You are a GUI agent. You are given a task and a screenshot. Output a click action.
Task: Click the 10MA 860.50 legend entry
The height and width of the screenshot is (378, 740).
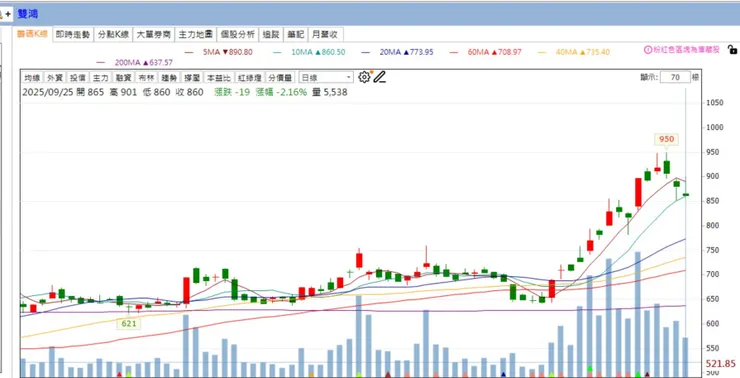point(309,52)
